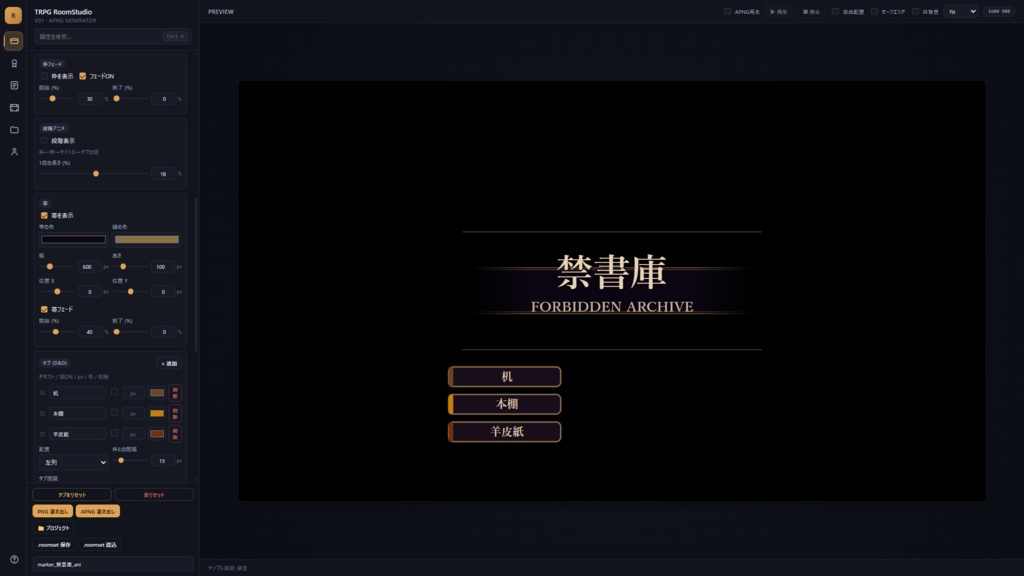Toggle the checkbox in the 本棚 tab row
Image resolution: width=1024 pixels, height=576 pixels.
[114, 413]
